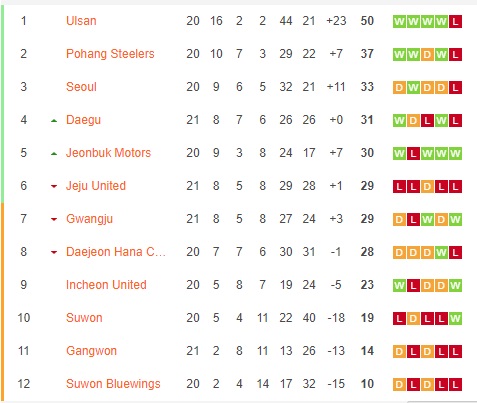Click Ulsan's 50 points value
The height and width of the screenshot is (403, 477).
[367, 21]
